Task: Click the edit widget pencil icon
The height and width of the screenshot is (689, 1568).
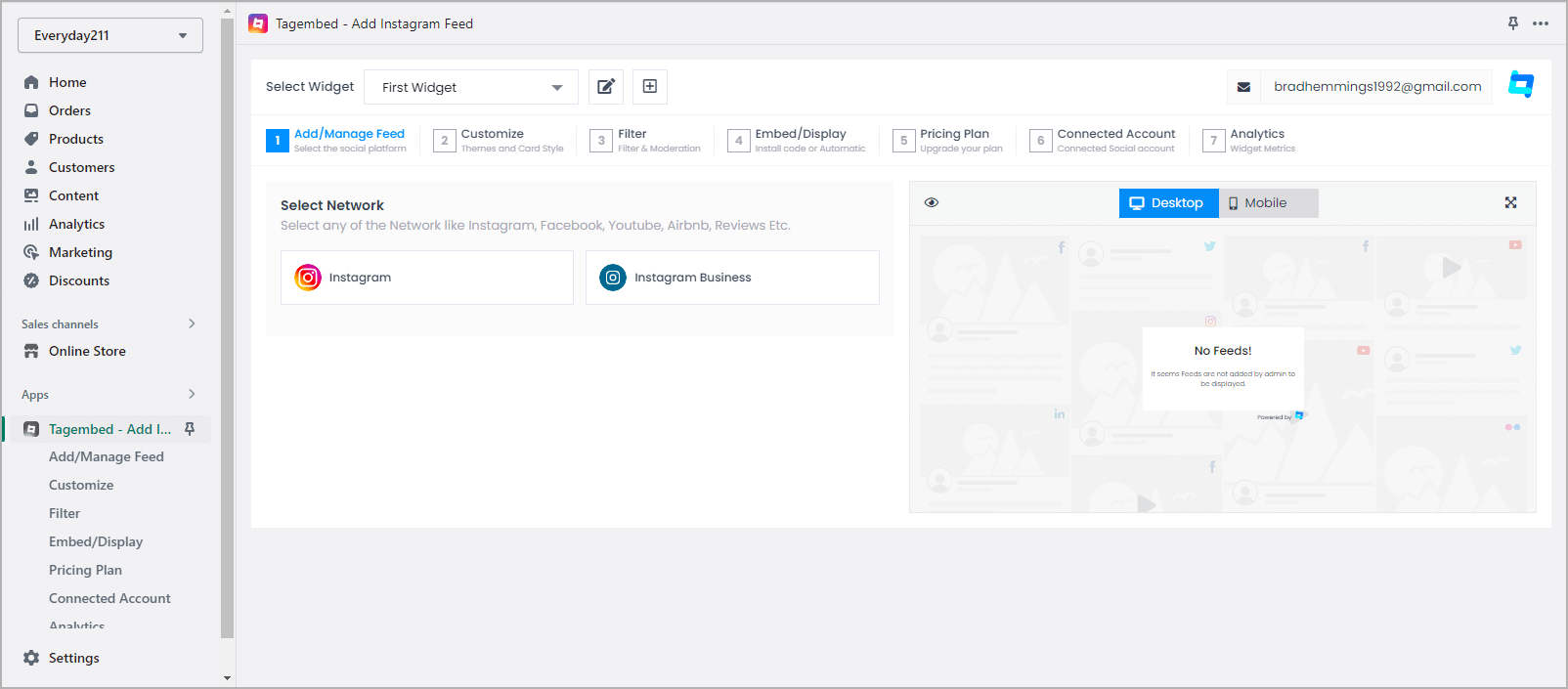Action: 606,87
